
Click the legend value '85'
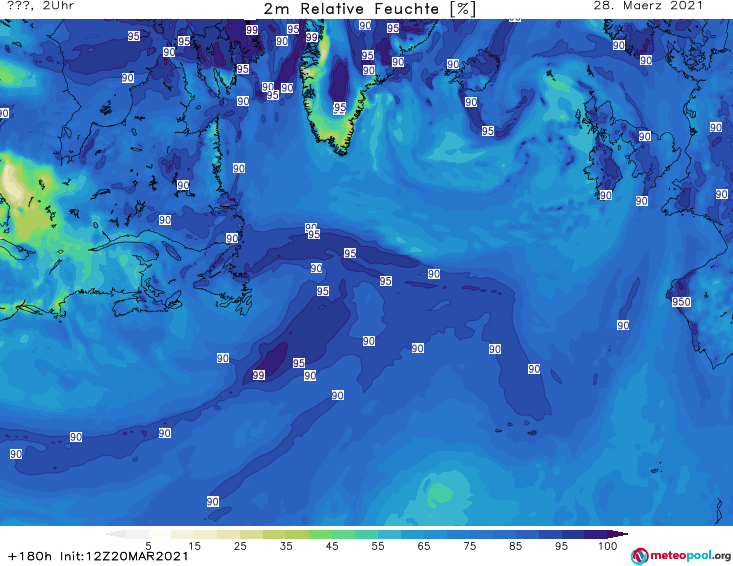(516, 546)
